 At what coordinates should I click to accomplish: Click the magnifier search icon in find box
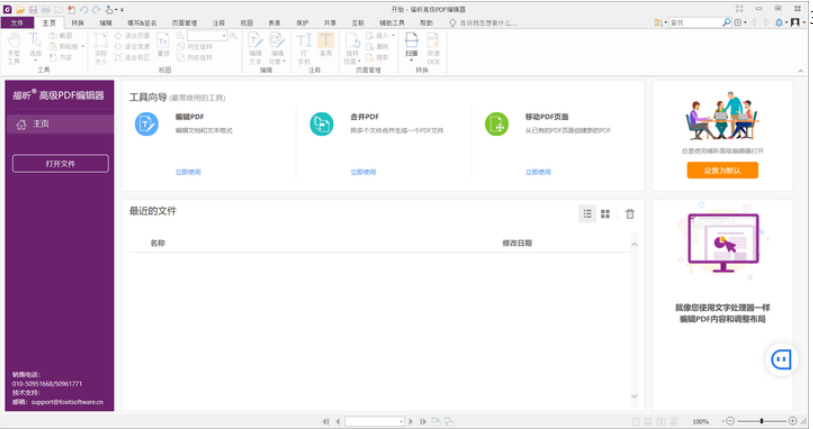pyautogui.click(x=726, y=23)
